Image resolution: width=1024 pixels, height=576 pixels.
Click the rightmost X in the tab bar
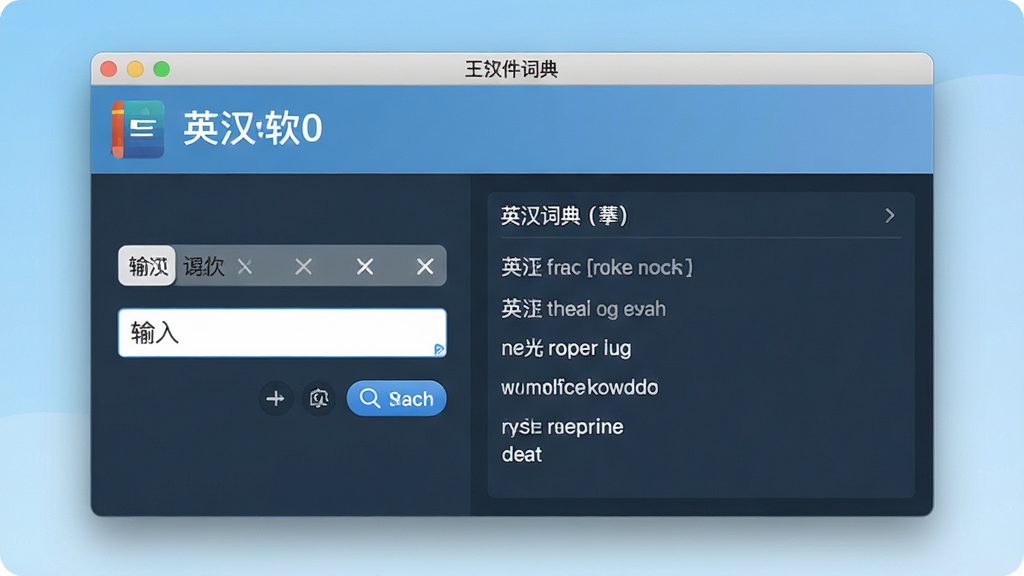coord(425,266)
